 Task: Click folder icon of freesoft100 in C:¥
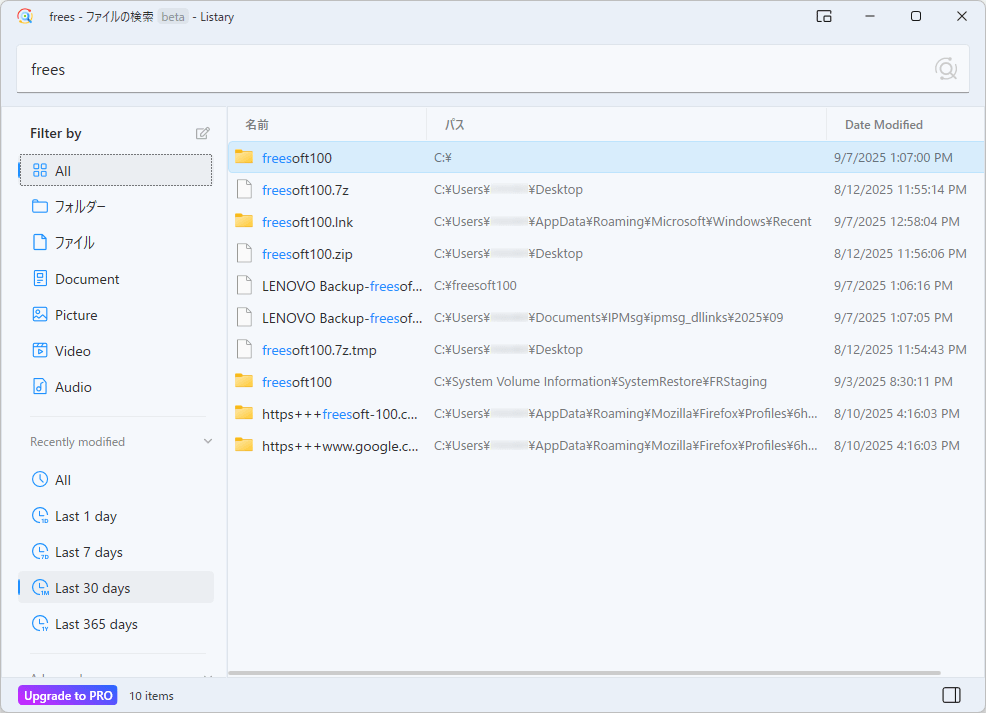coord(244,157)
